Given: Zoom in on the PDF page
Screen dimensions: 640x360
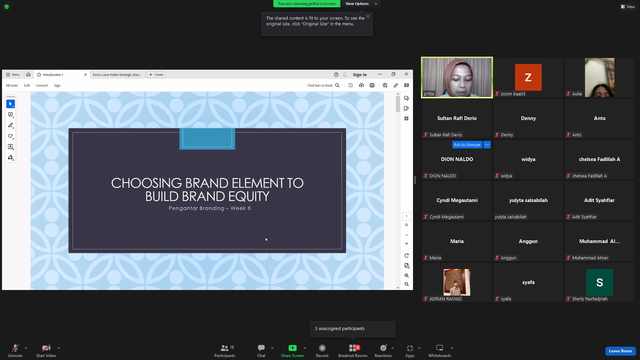Looking at the screenshot, I should click(407, 276).
